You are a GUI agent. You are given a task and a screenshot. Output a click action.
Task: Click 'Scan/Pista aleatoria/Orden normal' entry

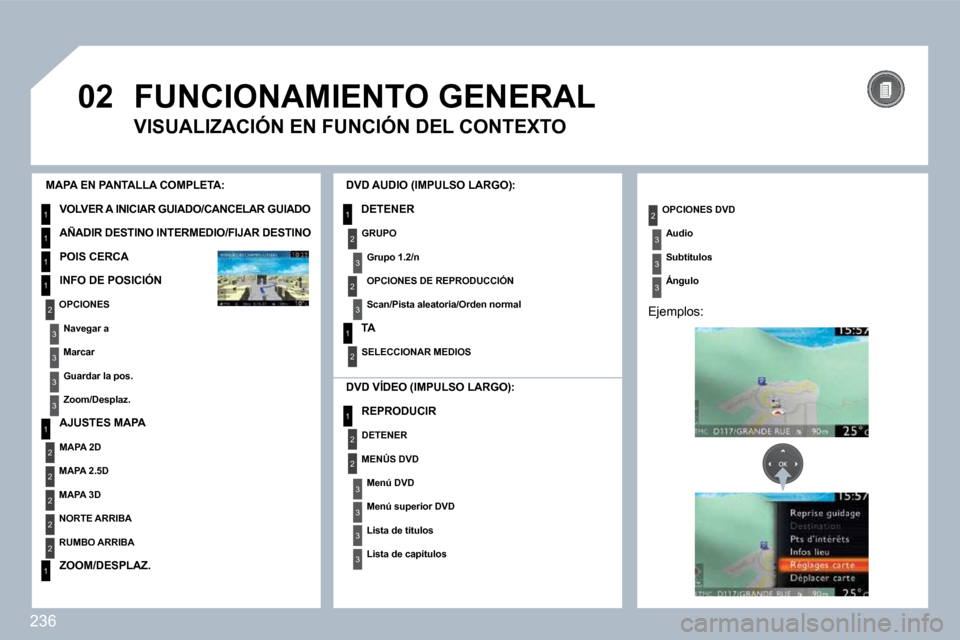click(x=444, y=304)
